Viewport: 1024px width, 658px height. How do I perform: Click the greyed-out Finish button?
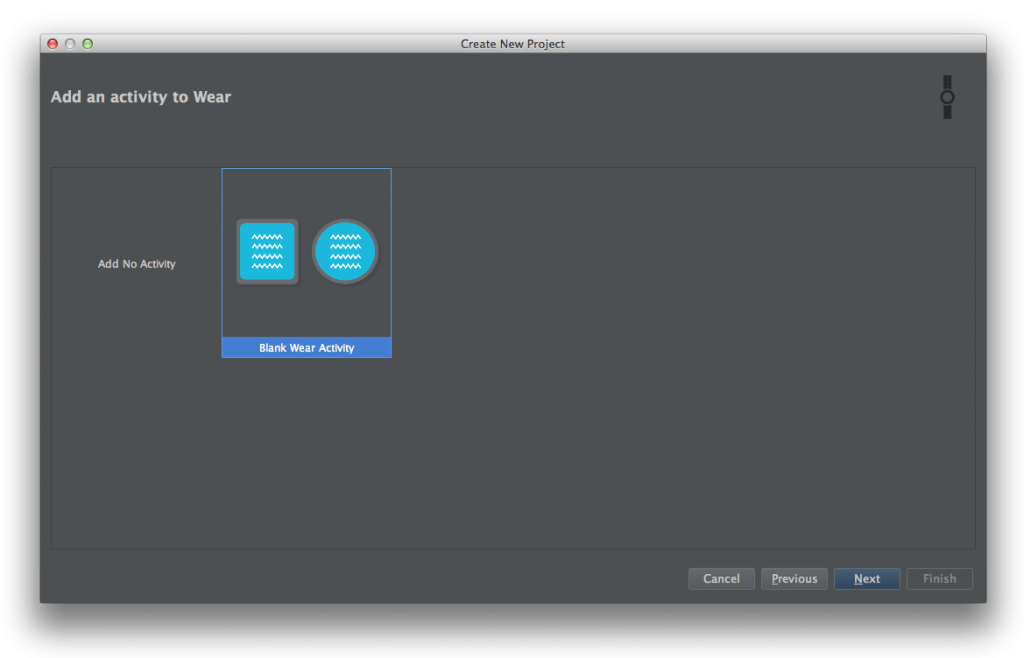point(939,579)
